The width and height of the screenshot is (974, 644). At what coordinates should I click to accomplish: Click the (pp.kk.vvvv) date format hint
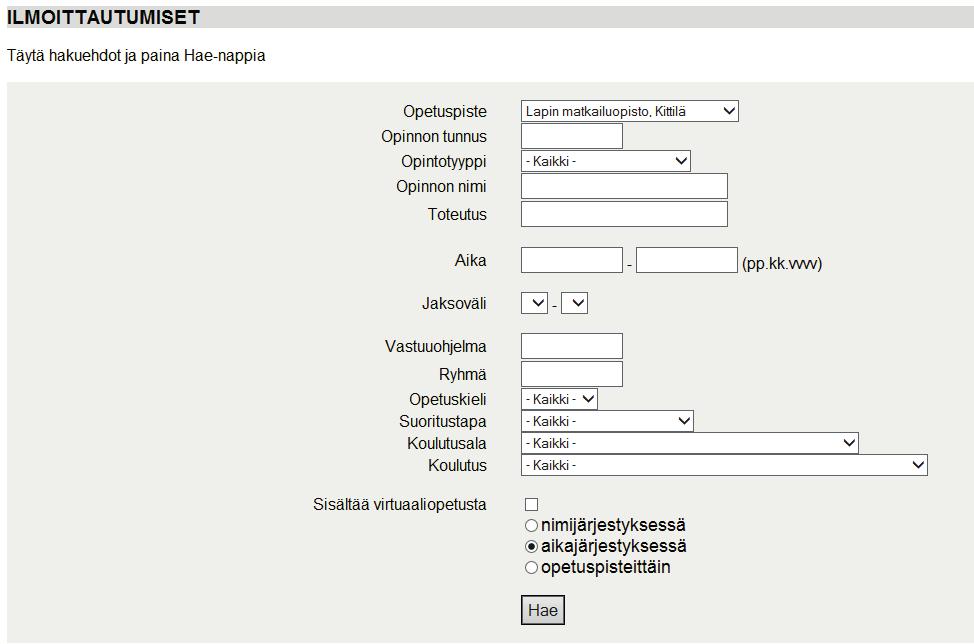782,263
